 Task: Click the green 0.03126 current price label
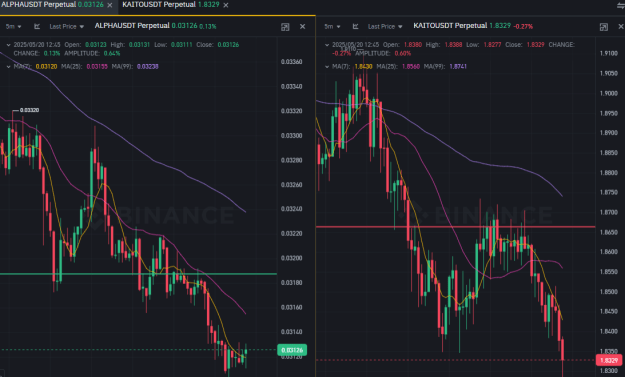292,350
